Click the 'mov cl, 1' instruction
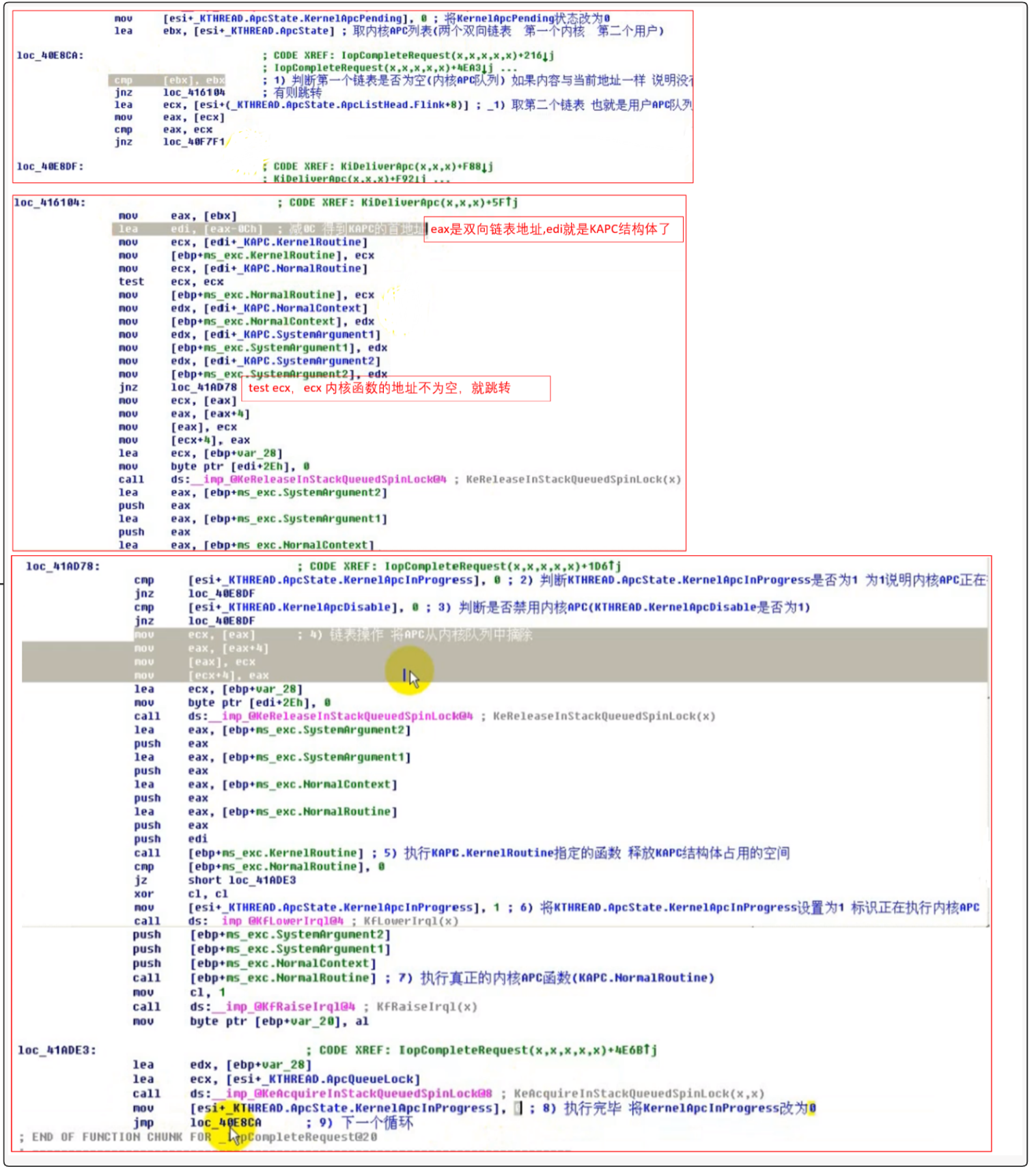Screen dimensions: 1036x1167 [179, 992]
